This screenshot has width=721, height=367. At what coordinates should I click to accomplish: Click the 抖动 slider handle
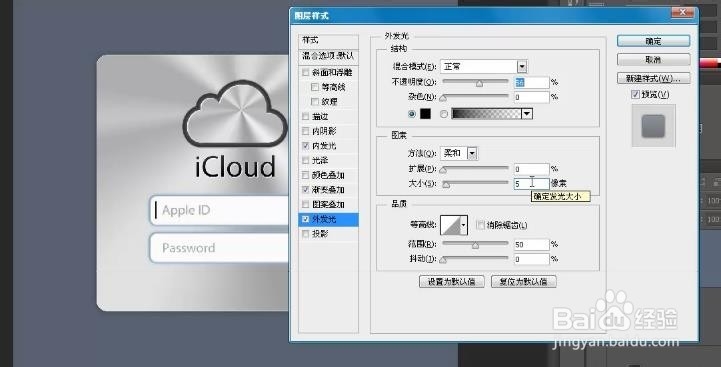(443, 260)
